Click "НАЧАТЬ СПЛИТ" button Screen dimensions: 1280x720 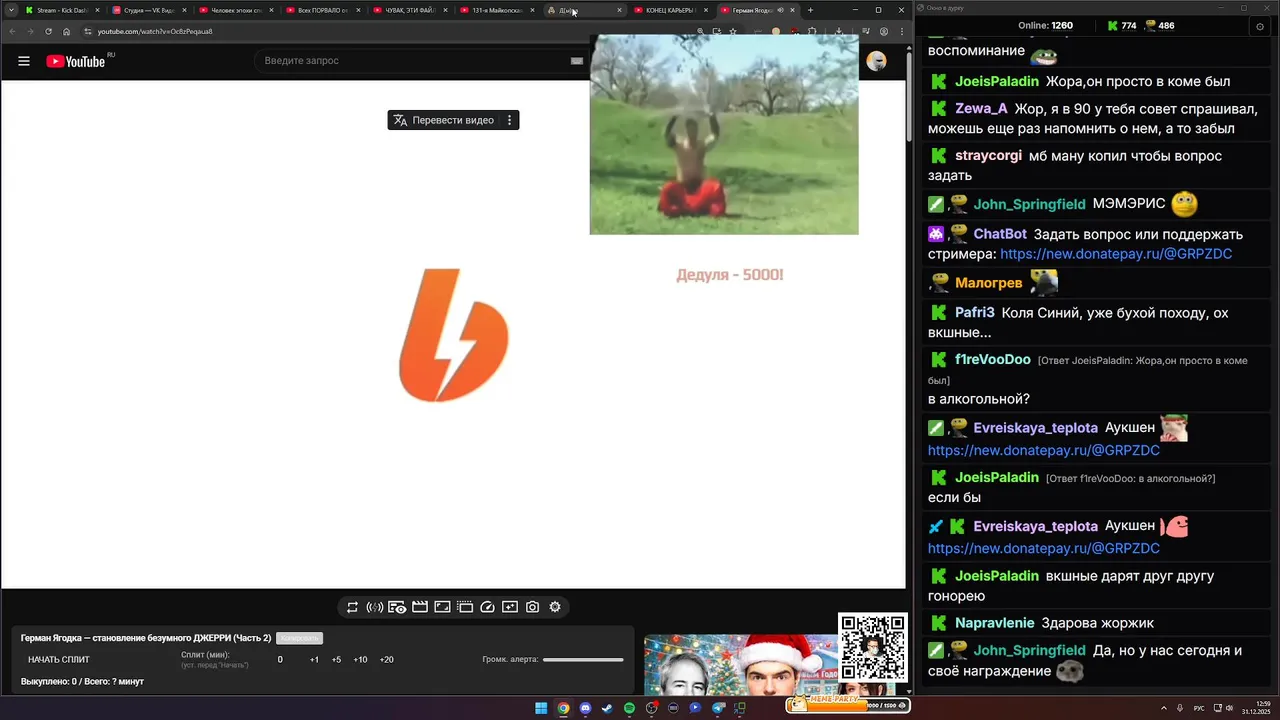pyautogui.click(x=59, y=660)
